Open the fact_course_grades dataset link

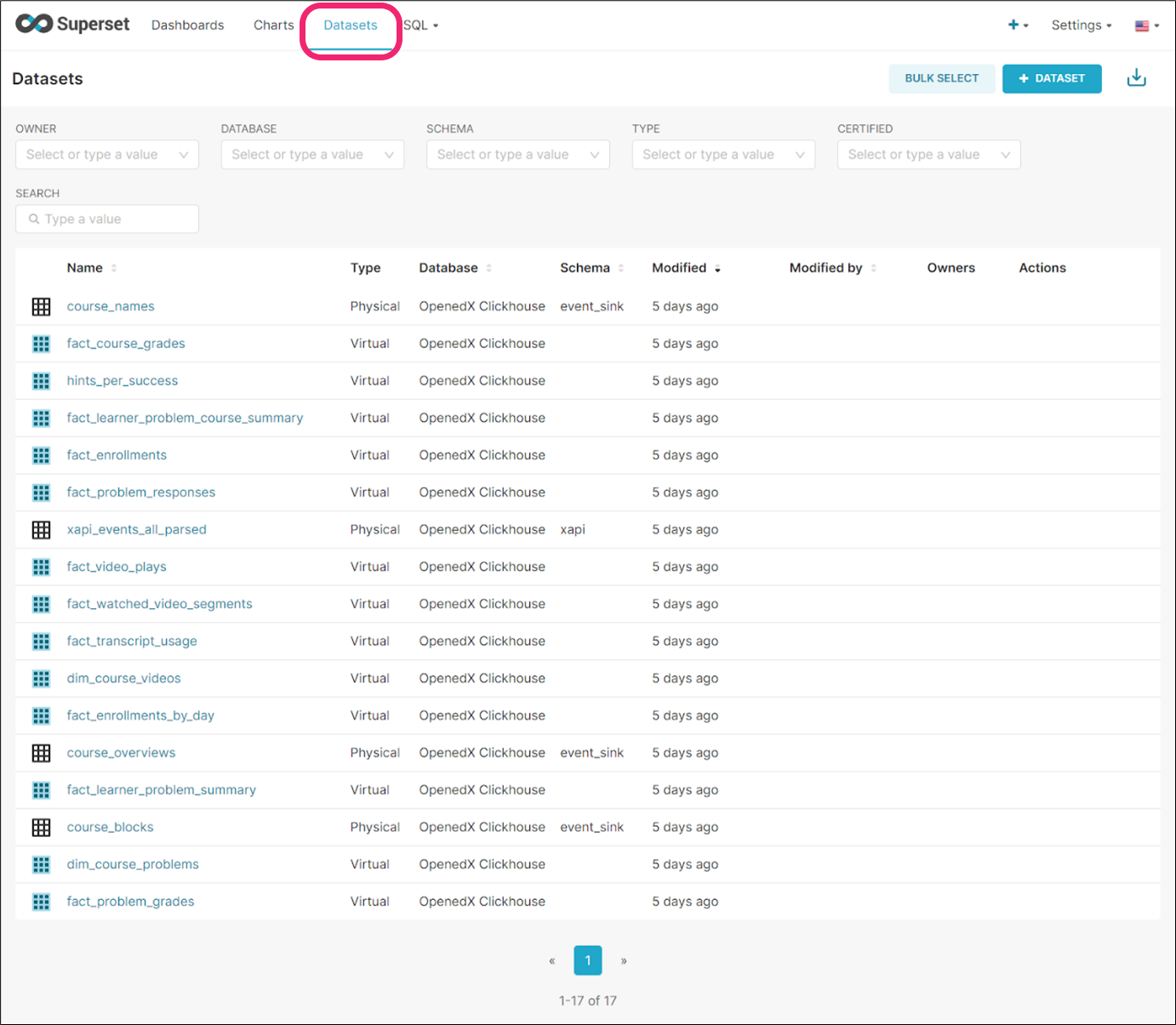coord(126,344)
